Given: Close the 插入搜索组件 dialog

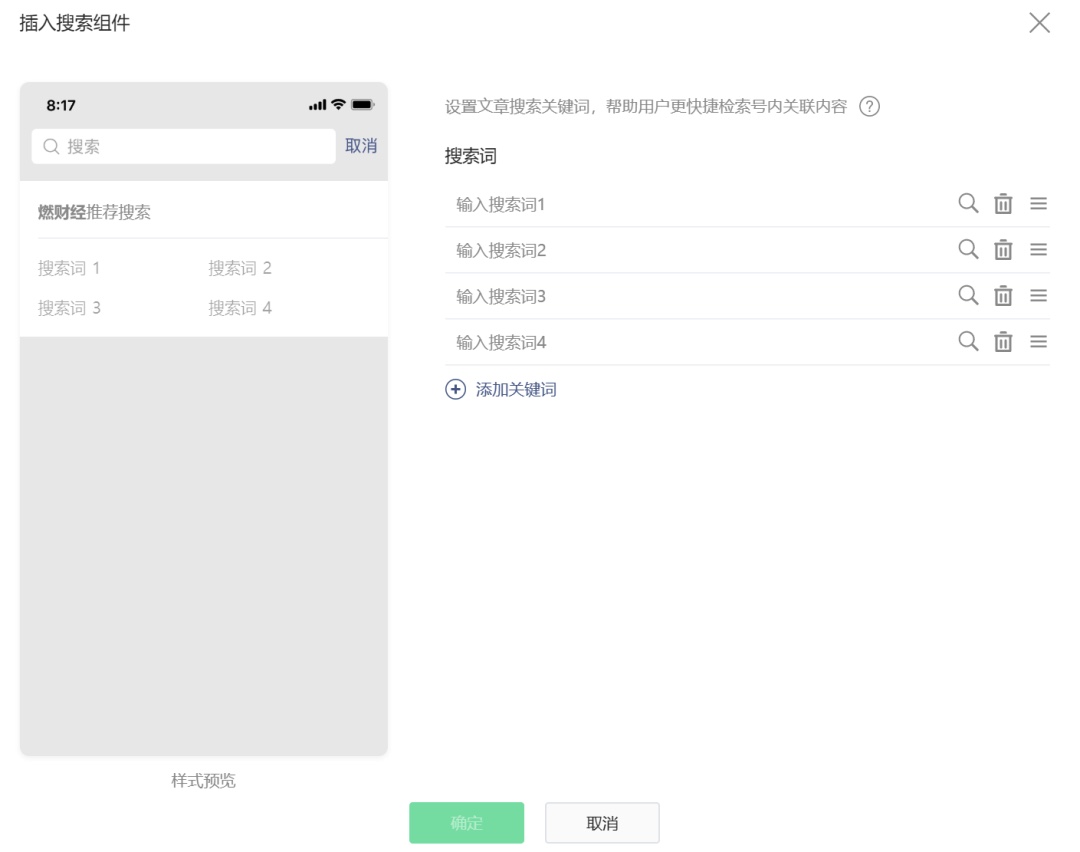Looking at the screenshot, I should [1039, 23].
